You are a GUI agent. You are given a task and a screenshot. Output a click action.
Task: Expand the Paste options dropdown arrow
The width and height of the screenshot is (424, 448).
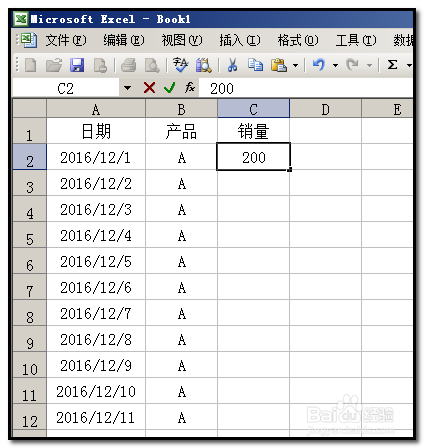[x=295, y=65]
